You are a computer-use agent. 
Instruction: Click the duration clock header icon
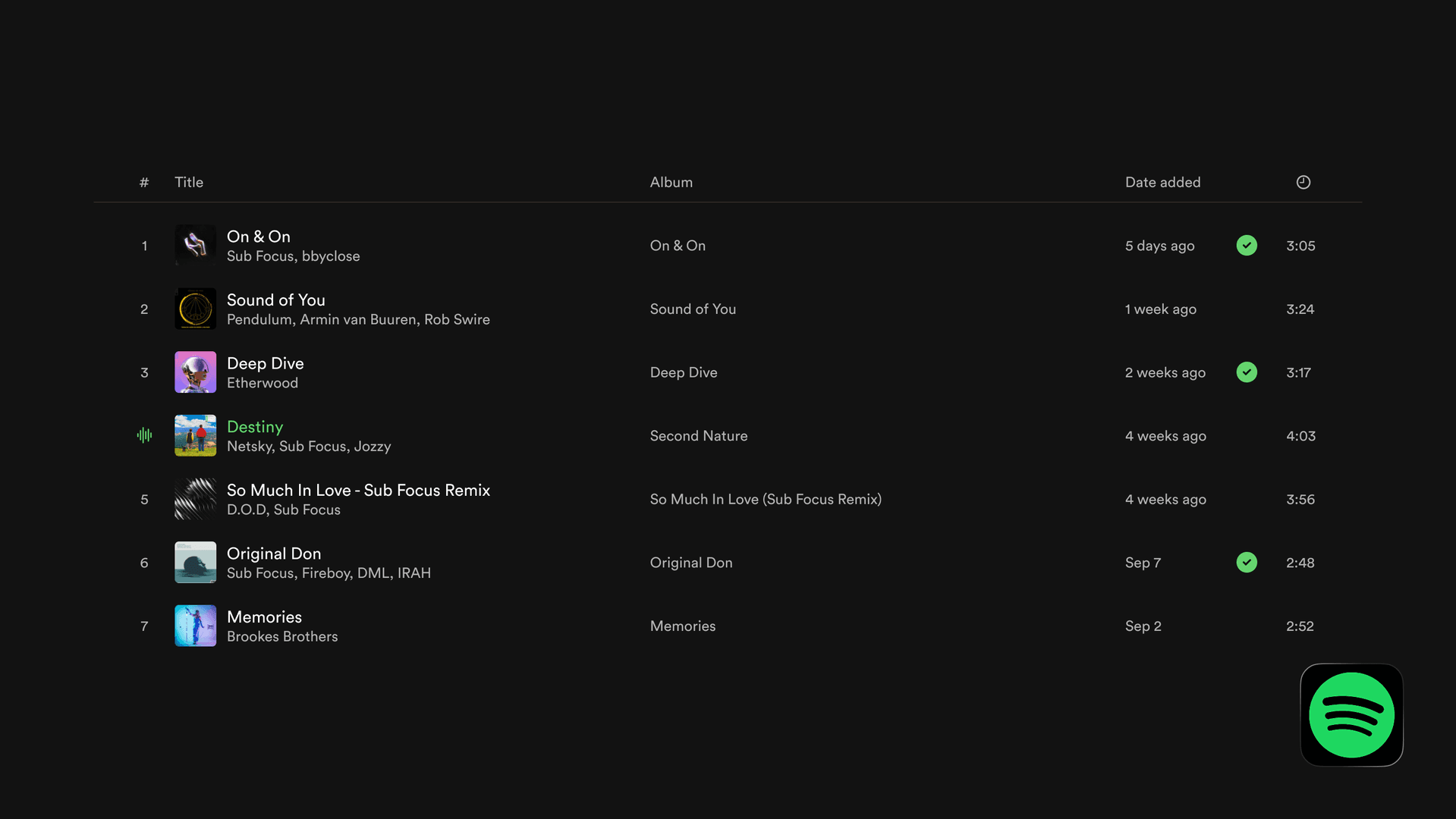click(1303, 182)
